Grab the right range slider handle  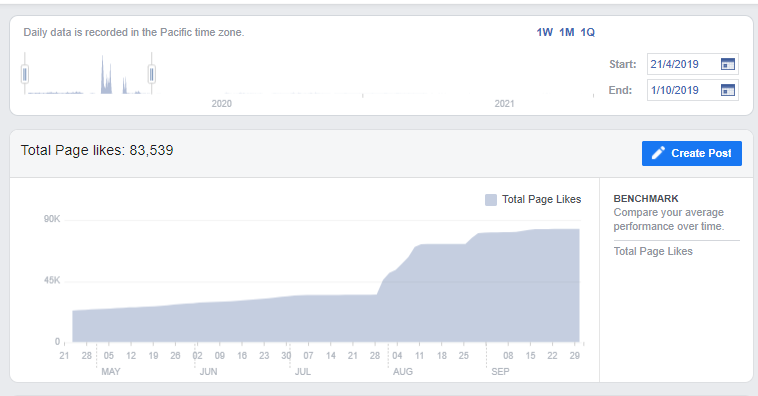pyautogui.click(x=151, y=74)
